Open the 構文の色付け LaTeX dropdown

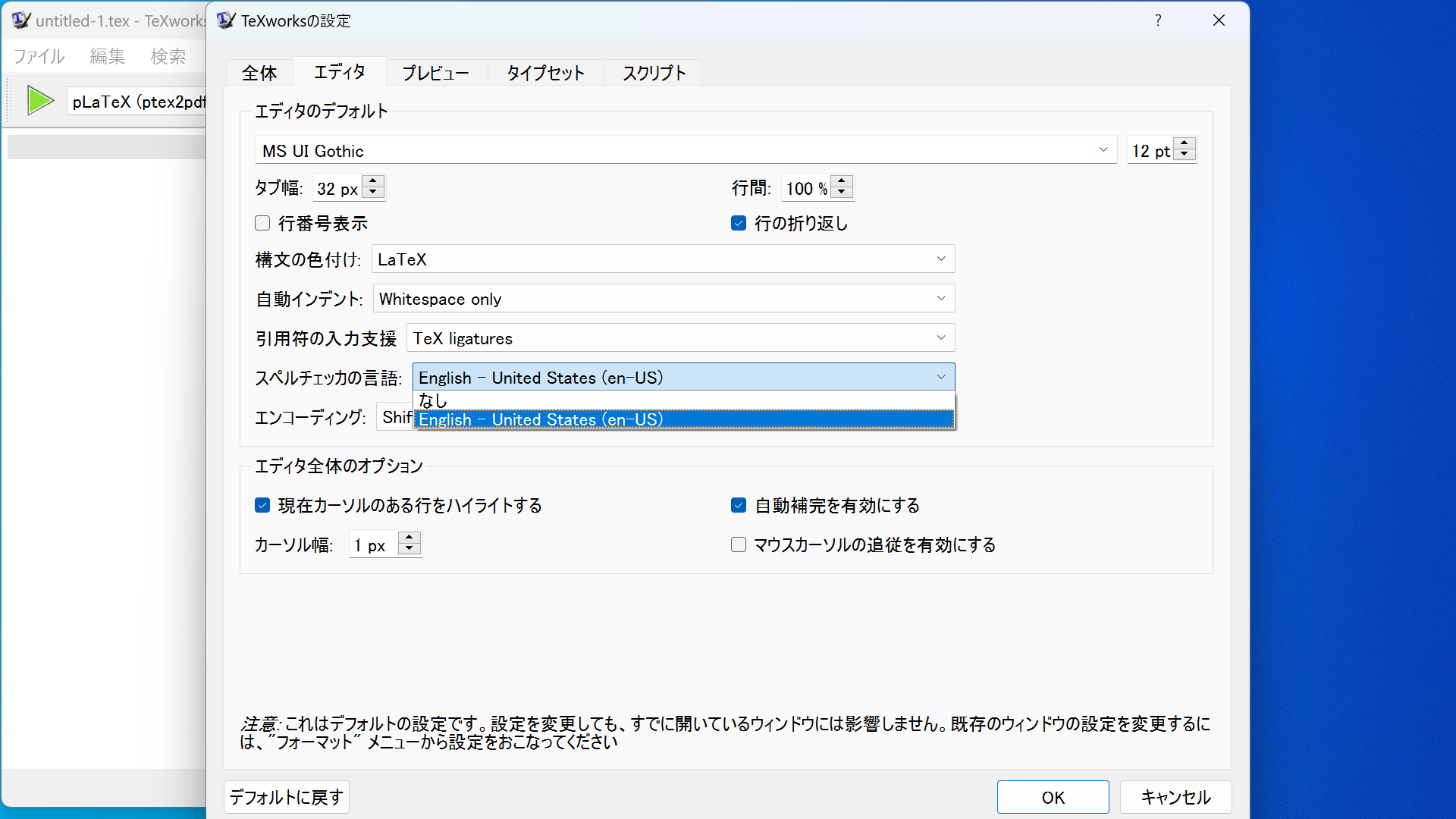click(663, 259)
